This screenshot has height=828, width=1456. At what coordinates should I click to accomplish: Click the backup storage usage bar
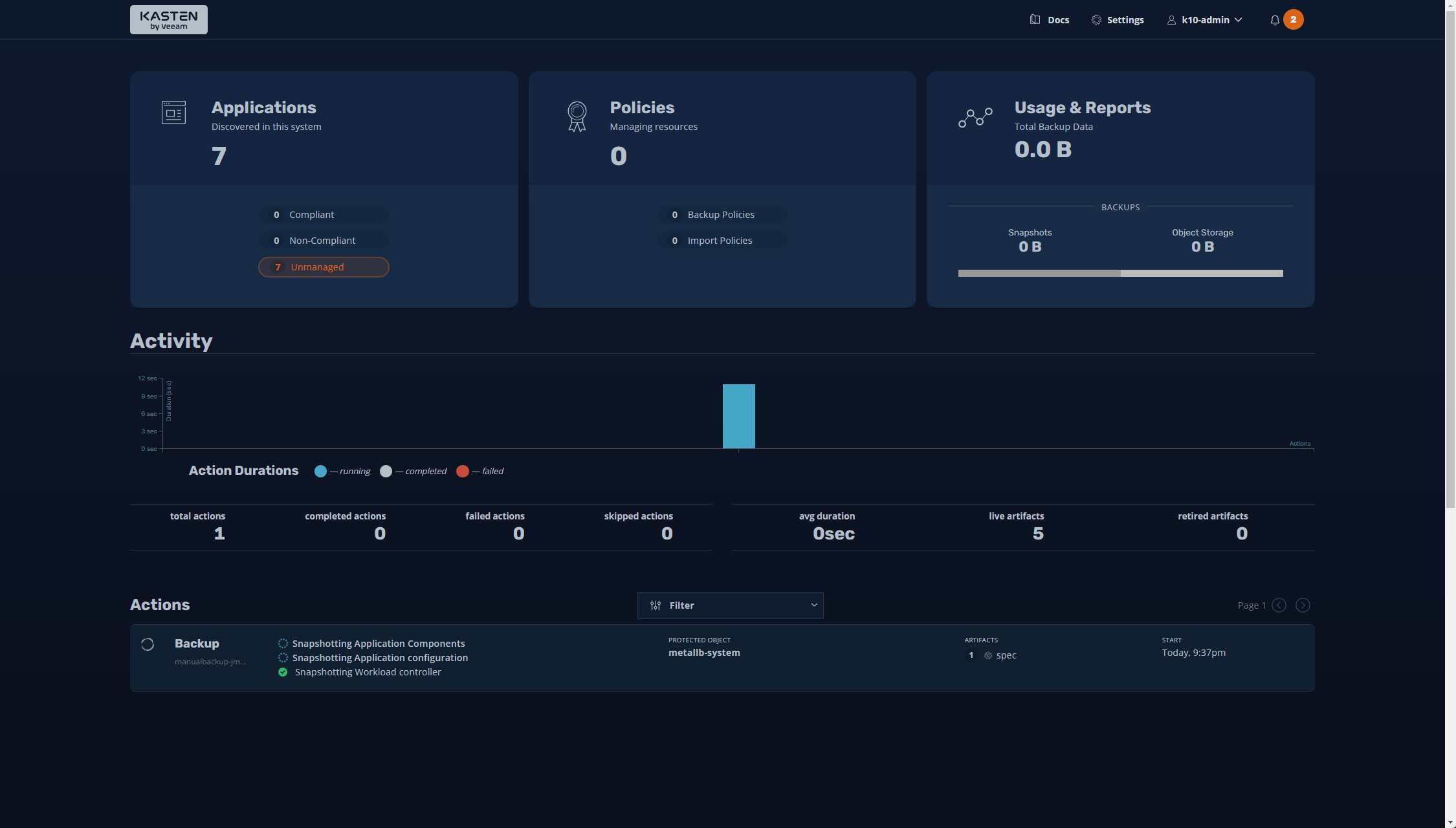click(x=1120, y=274)
